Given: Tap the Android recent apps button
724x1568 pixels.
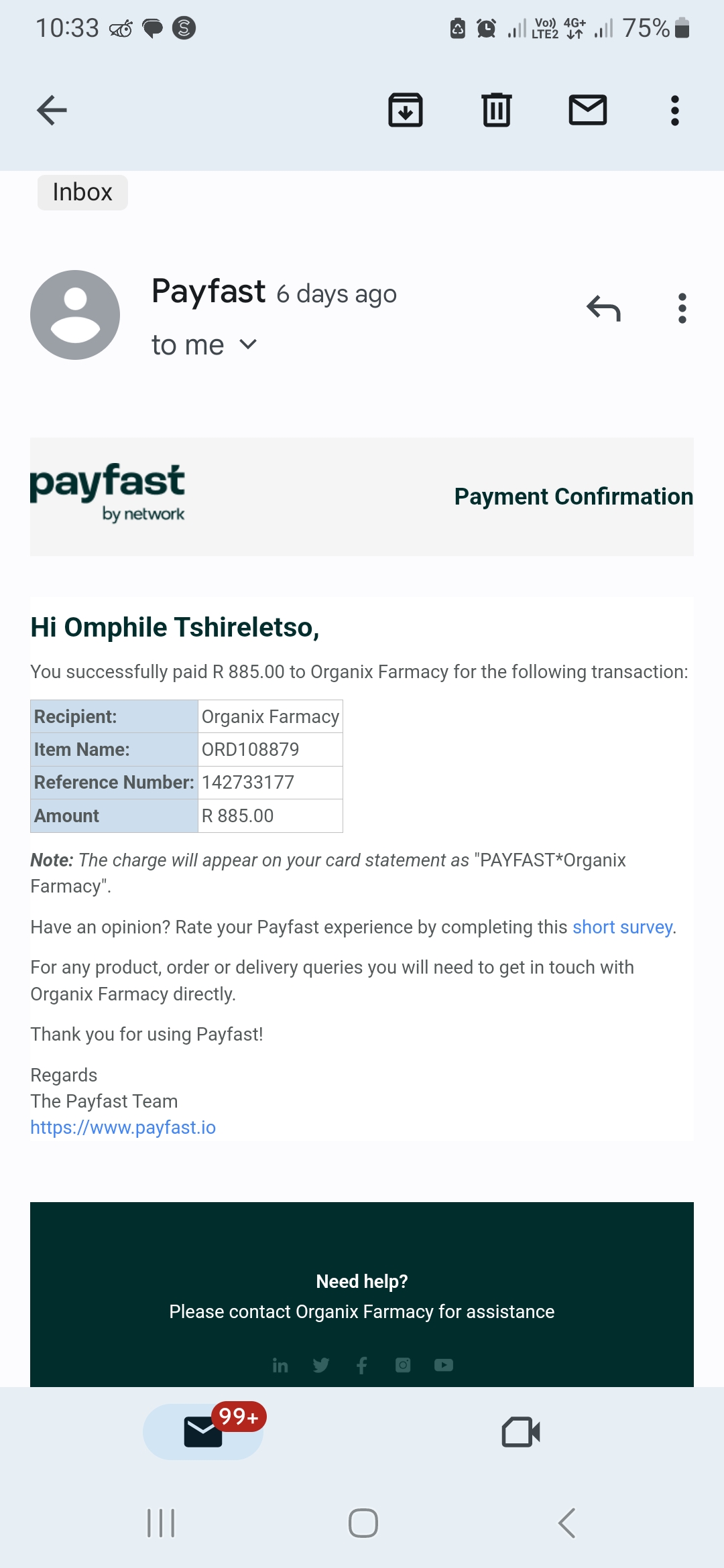Looking at the screenshot, I should (x=161, y=1523).
